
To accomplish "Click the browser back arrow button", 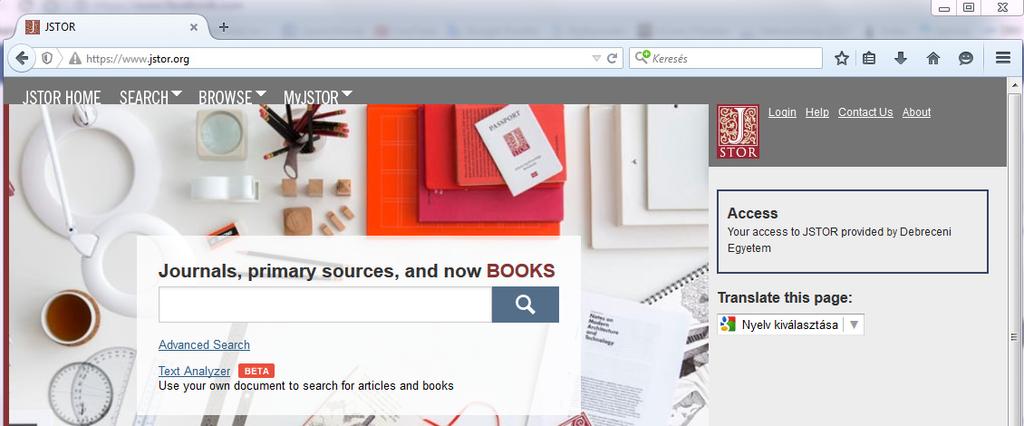I will (22, 58).
